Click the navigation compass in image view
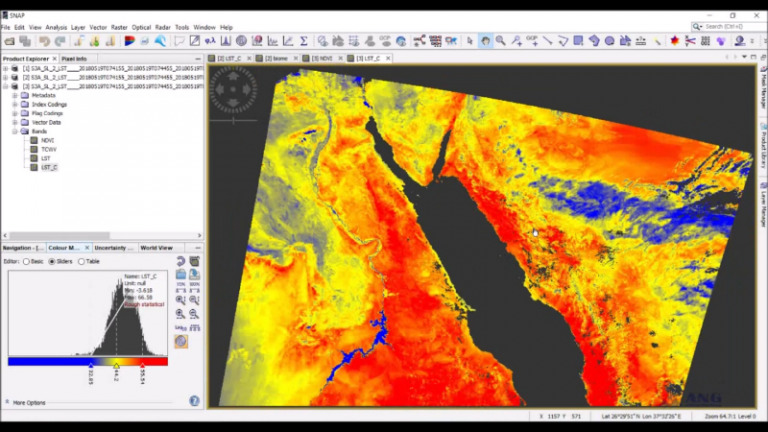The width and height of the screenshot is (768, 432). [x=233, y=90]
